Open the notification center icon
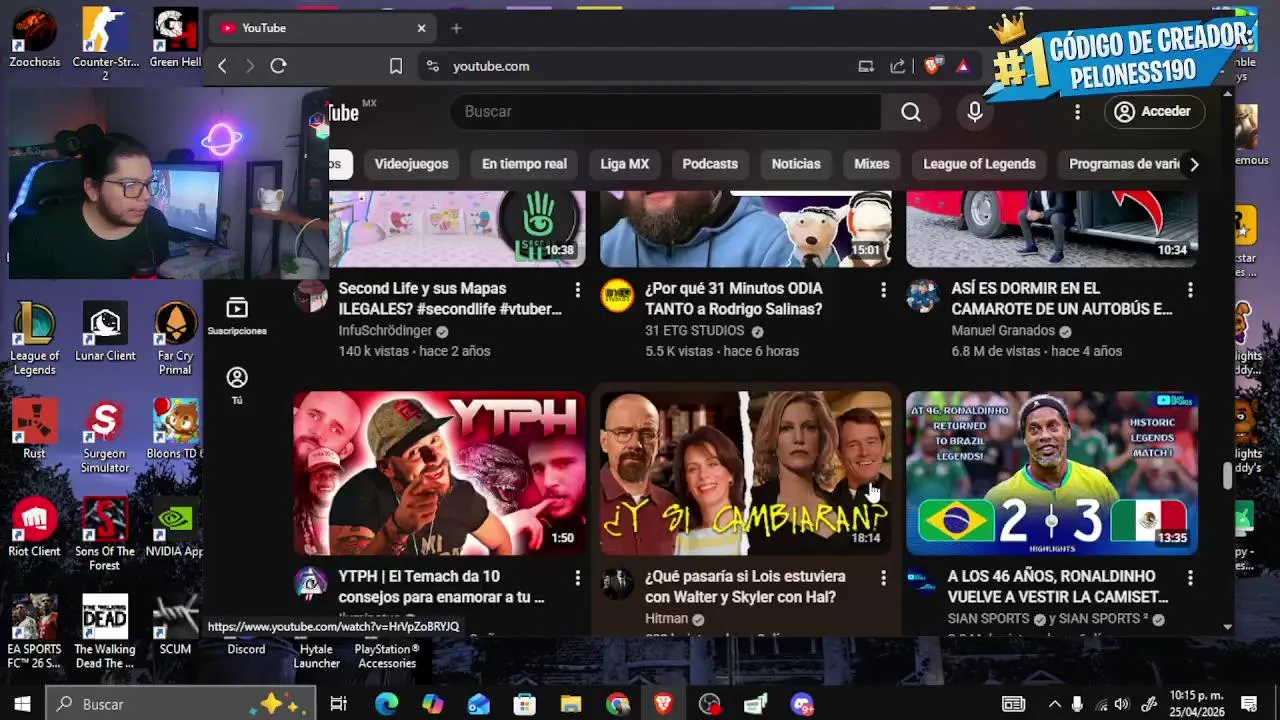This screenshot has width=1280, height=720. pyautogui.click(x=1249, y=704)
